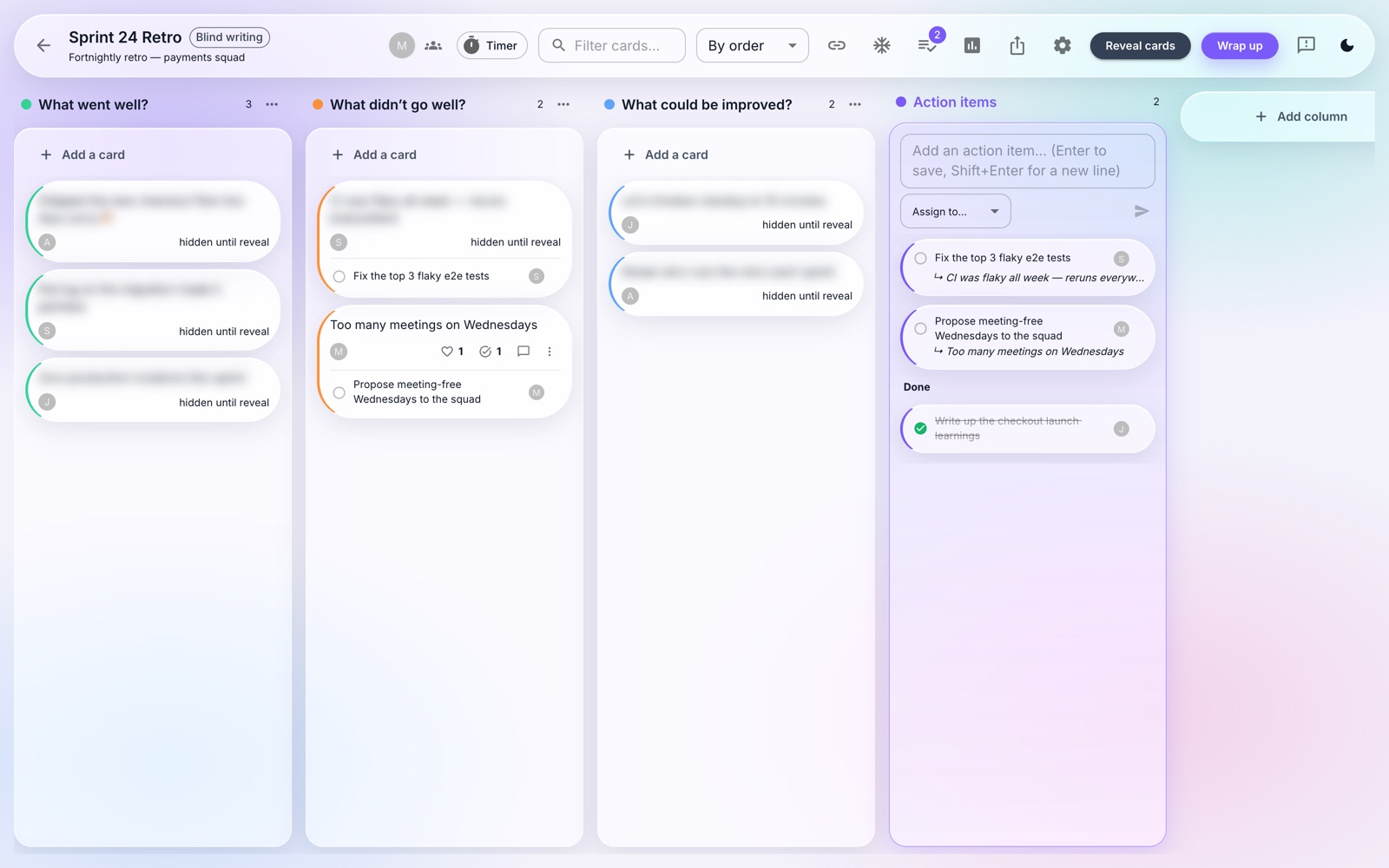This screenshot has width=1389, height=868.
Task: Click the Action items column header
Action: [x=955, y=102]
